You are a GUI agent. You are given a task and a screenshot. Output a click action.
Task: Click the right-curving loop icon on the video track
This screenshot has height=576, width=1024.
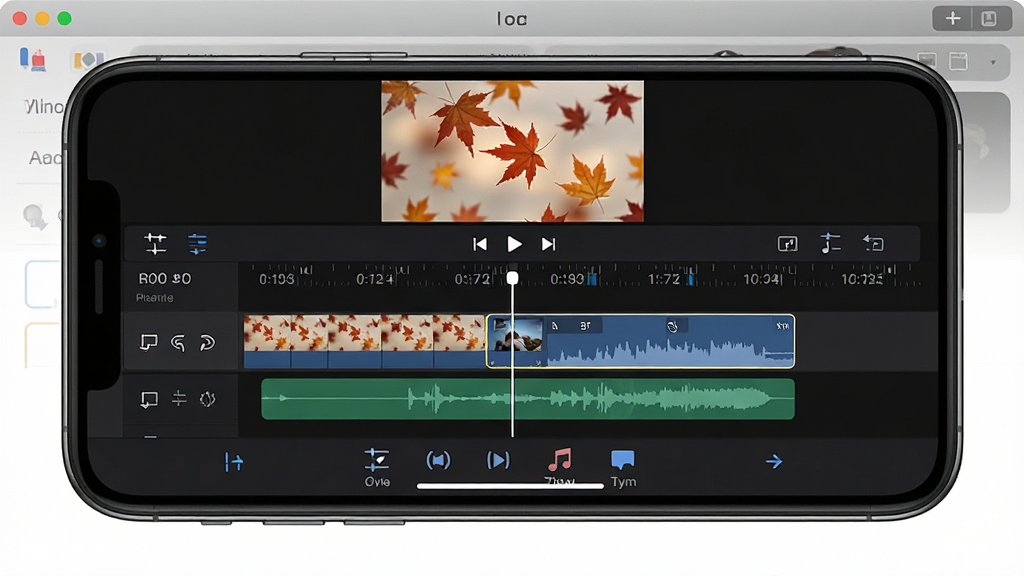[207, 342]
